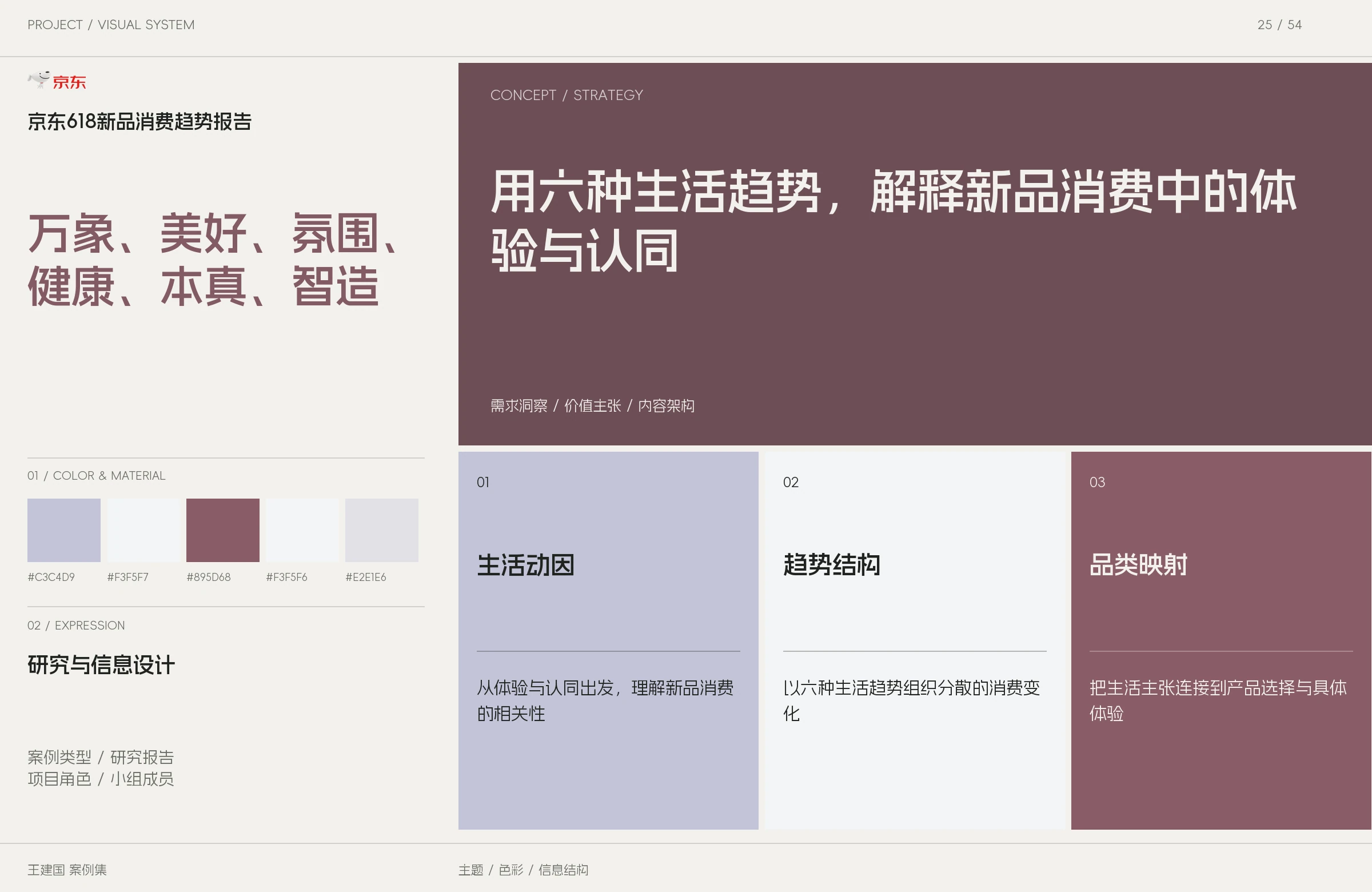
Task: Click the page number 25 / 54
Action: point(1279,25)
